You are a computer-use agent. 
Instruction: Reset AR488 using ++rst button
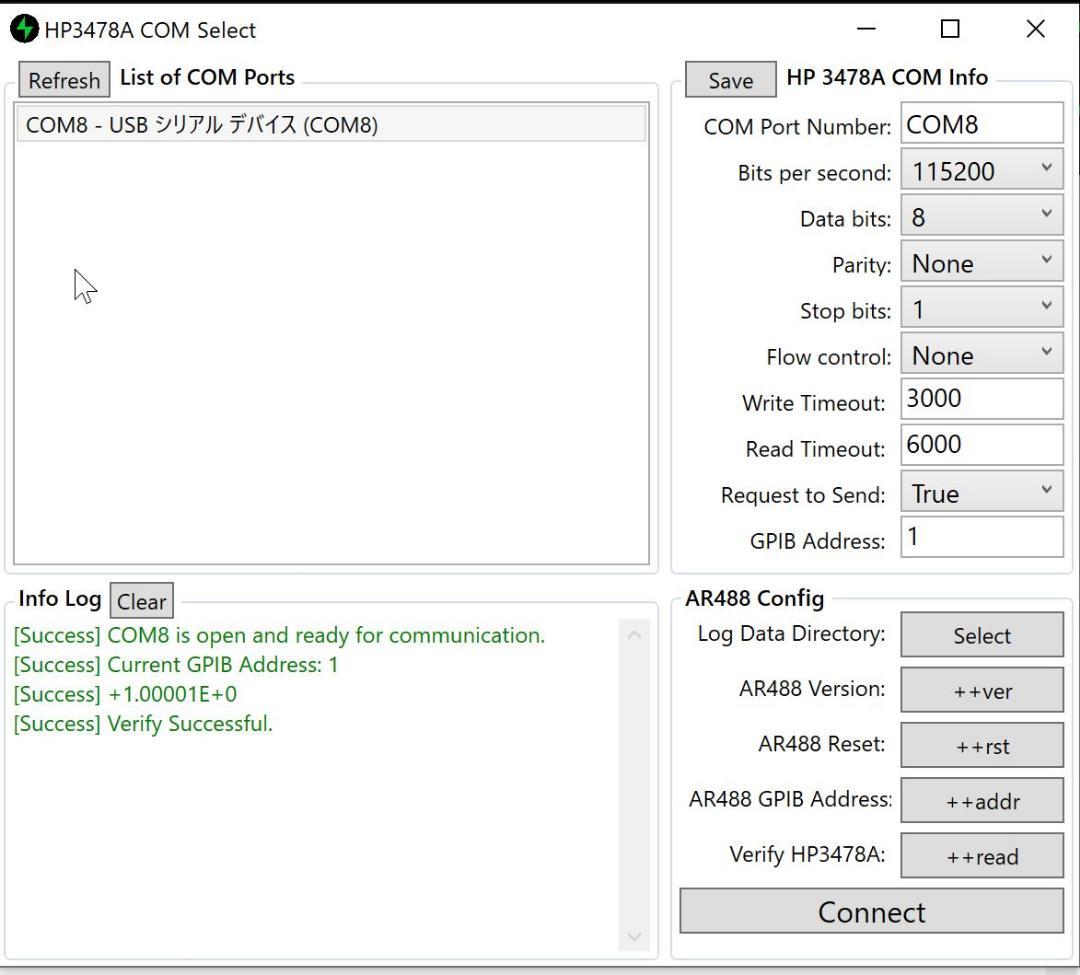981,746
